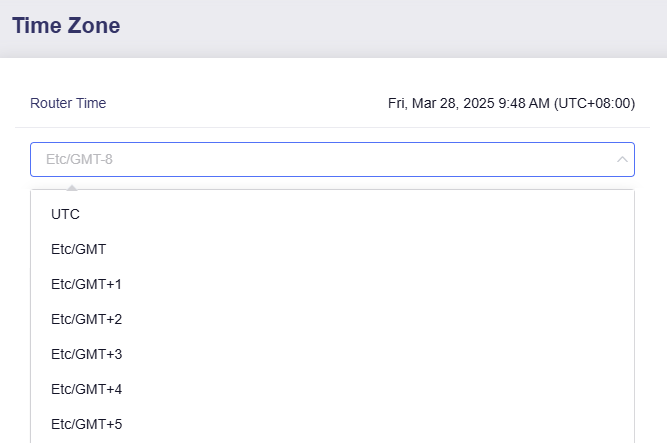Choose Etc/GMT from the list

[78, 249]
